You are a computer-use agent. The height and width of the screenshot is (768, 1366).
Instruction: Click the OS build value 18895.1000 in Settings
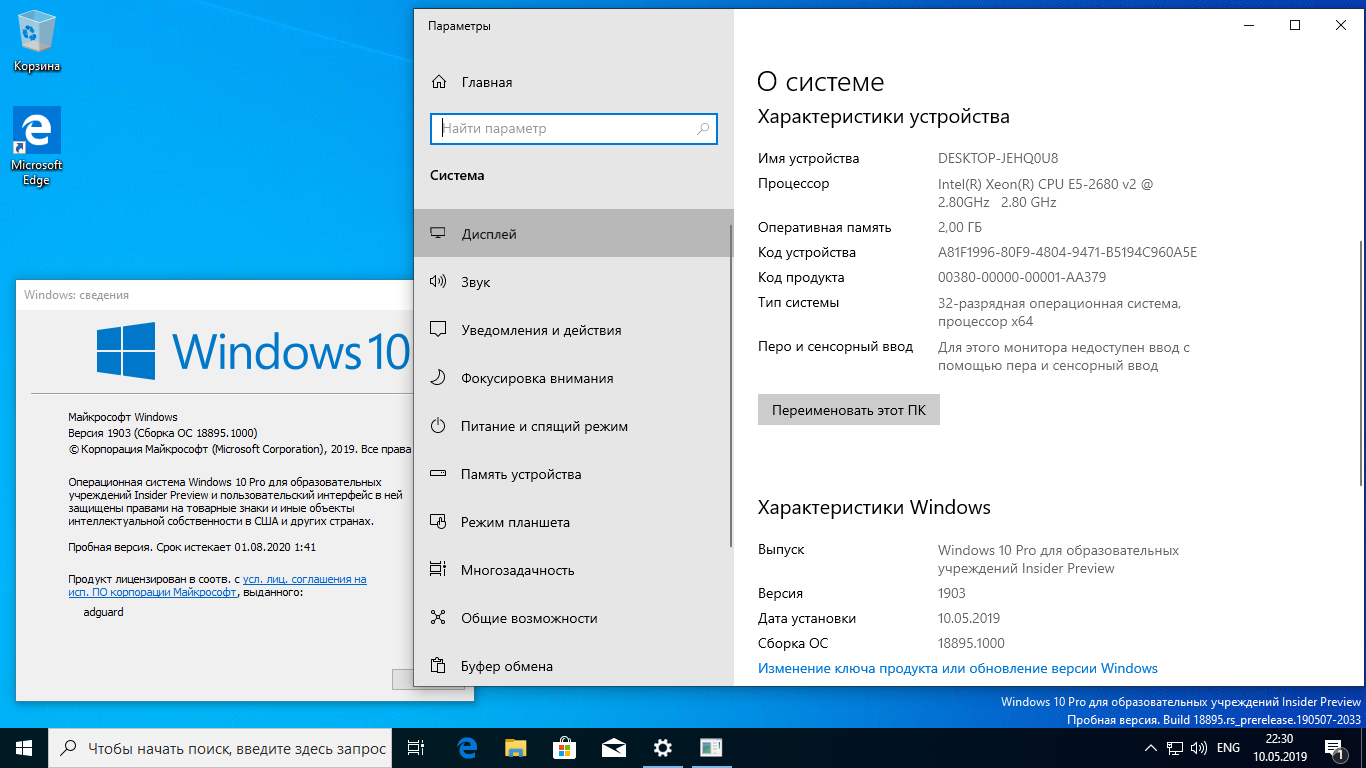[x=972, y=643]
